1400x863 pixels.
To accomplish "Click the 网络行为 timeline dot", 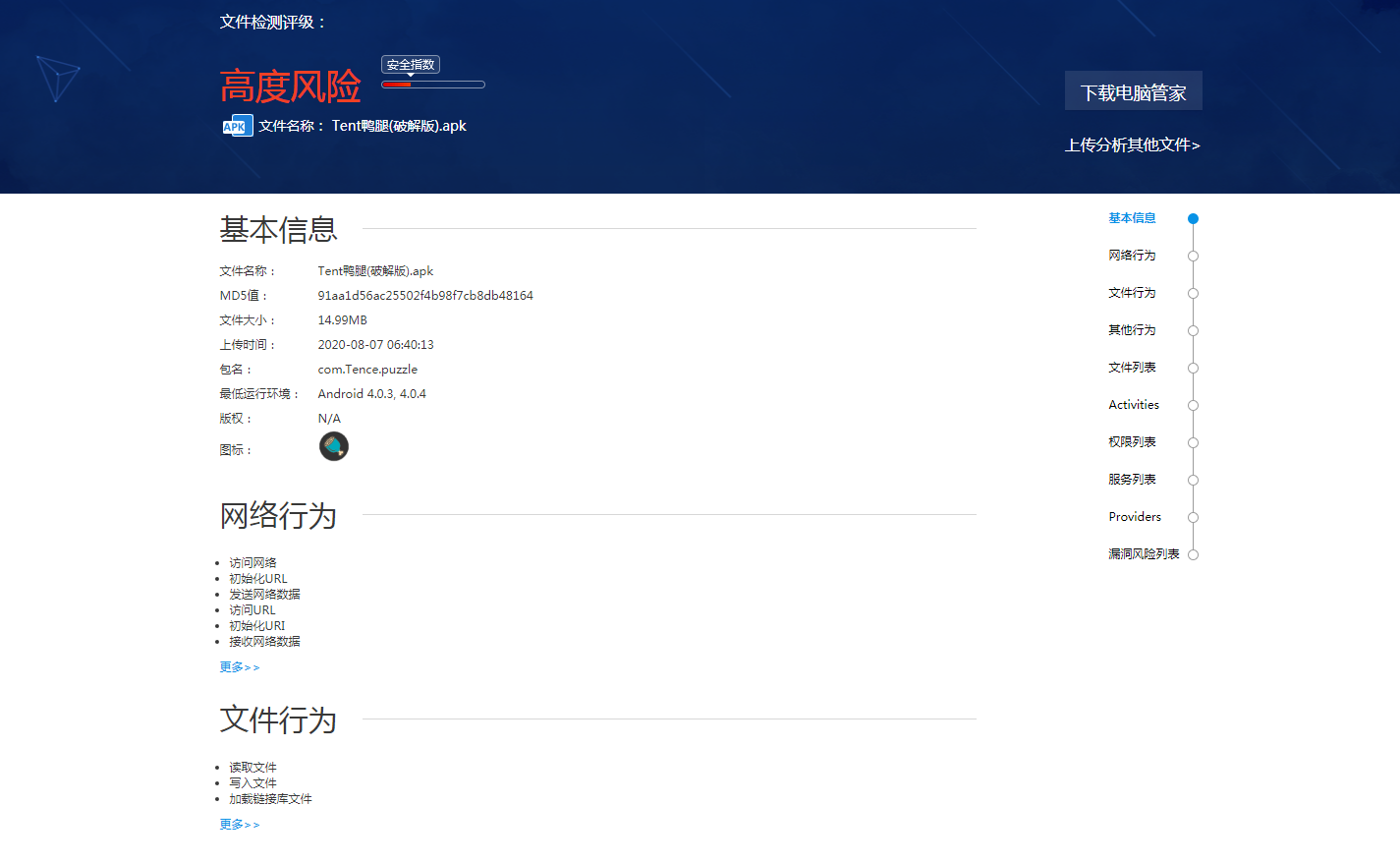I will [1193, 256].
